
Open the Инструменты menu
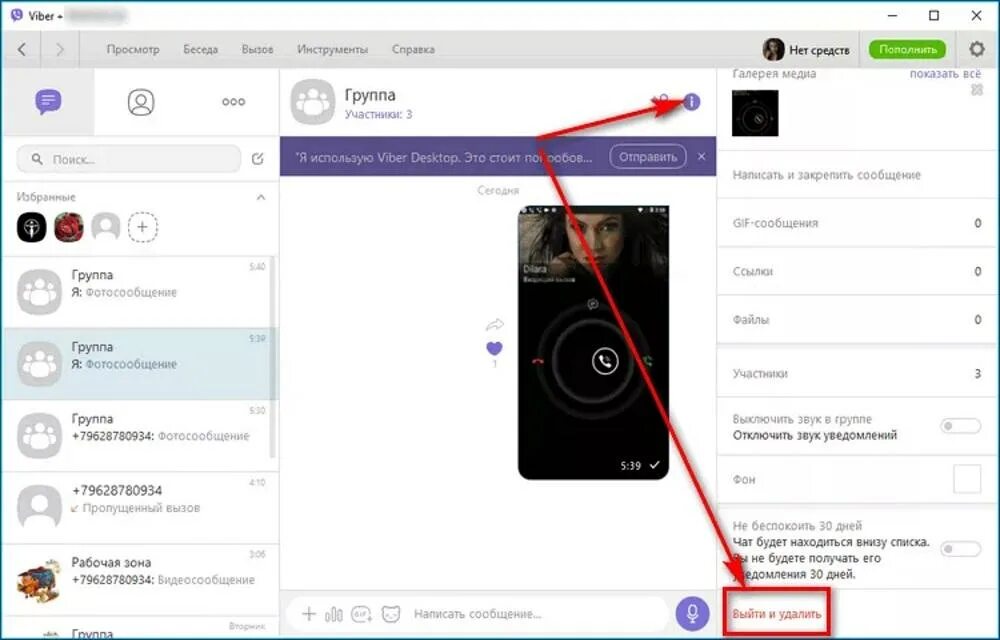(332, 49)
